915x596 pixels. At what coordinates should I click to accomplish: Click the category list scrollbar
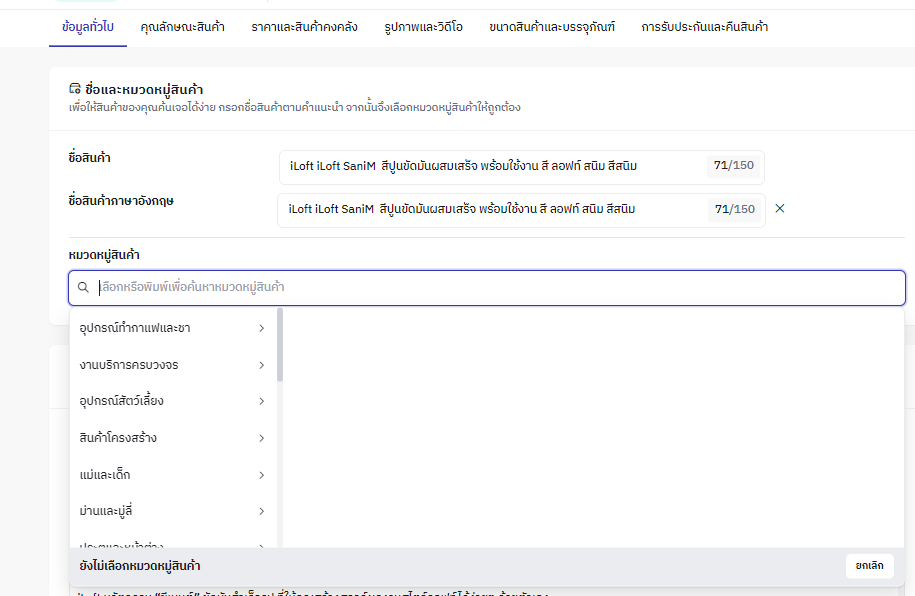280,345
